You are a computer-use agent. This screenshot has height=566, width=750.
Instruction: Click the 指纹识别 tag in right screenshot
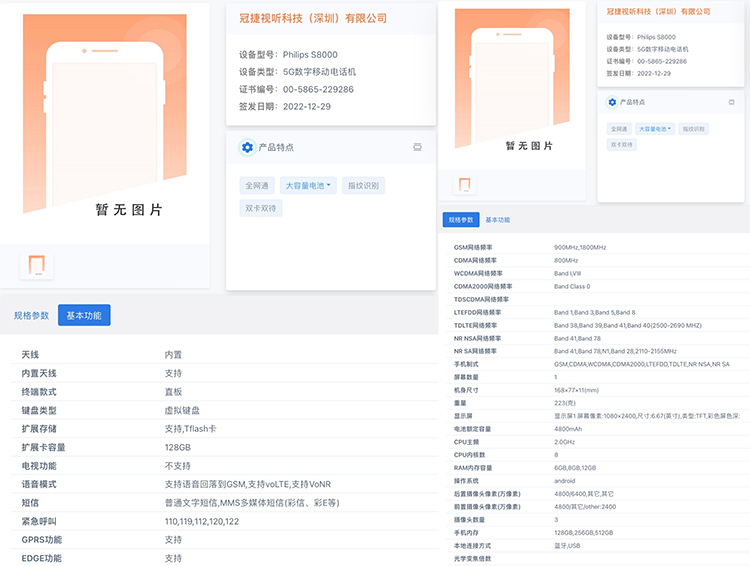pyautogui.click(x=694, y=129)
